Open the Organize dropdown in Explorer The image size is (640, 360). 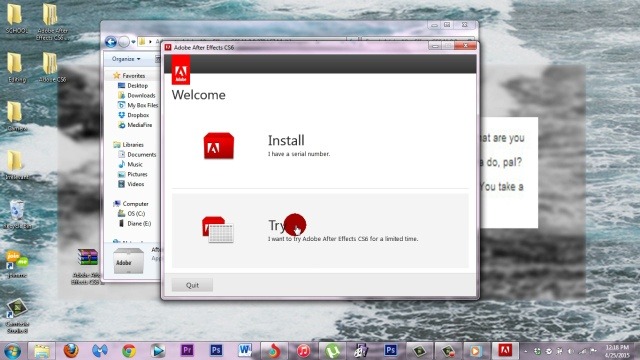pyautogui.click(x=126, y=59)
